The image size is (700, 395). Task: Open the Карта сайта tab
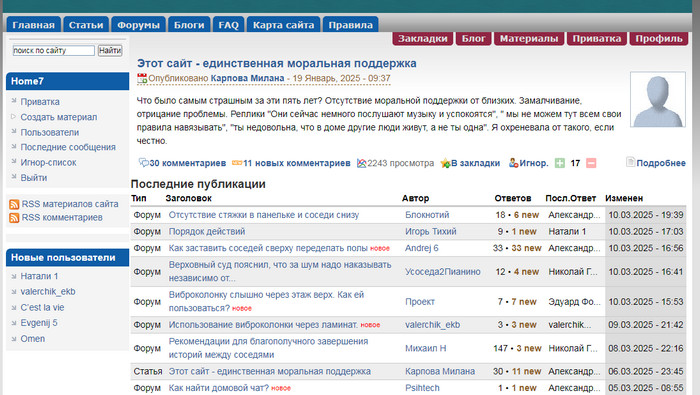tap(283, 25)
